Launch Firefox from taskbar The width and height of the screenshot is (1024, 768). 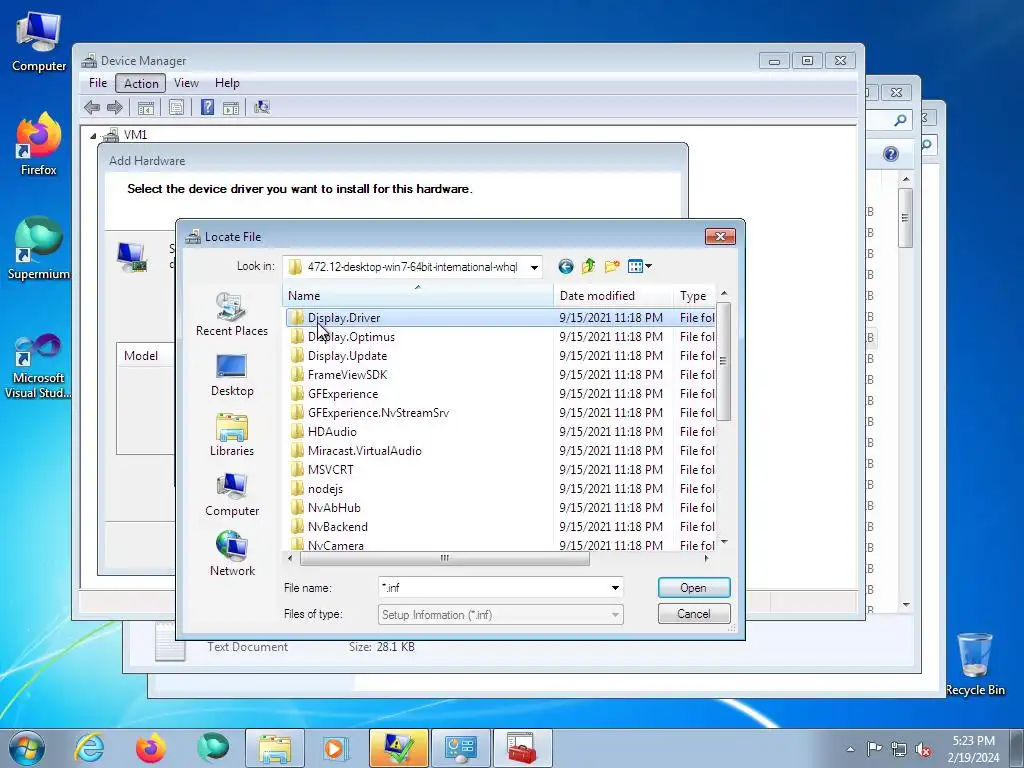click(150, 748)
